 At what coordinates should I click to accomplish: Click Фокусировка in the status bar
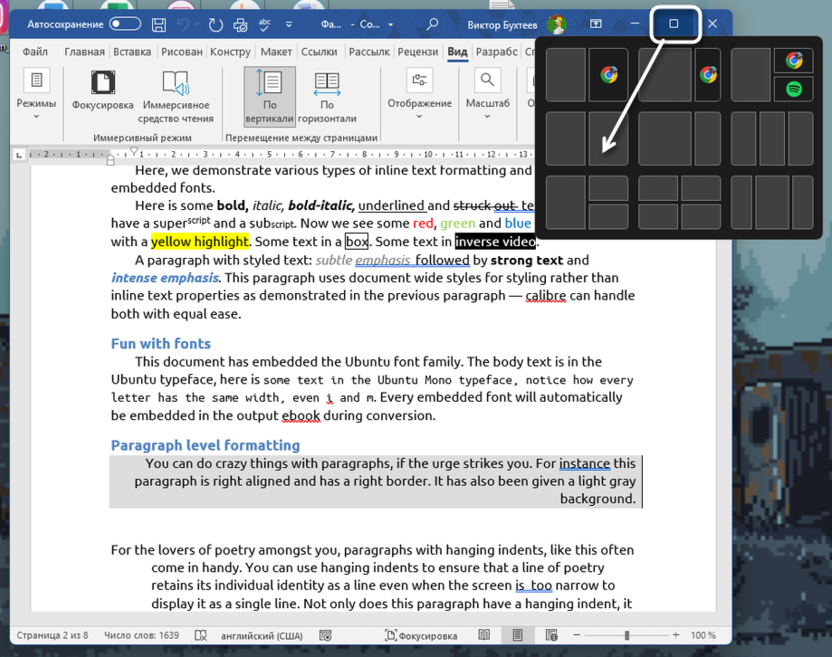click(x=421, y=635)
